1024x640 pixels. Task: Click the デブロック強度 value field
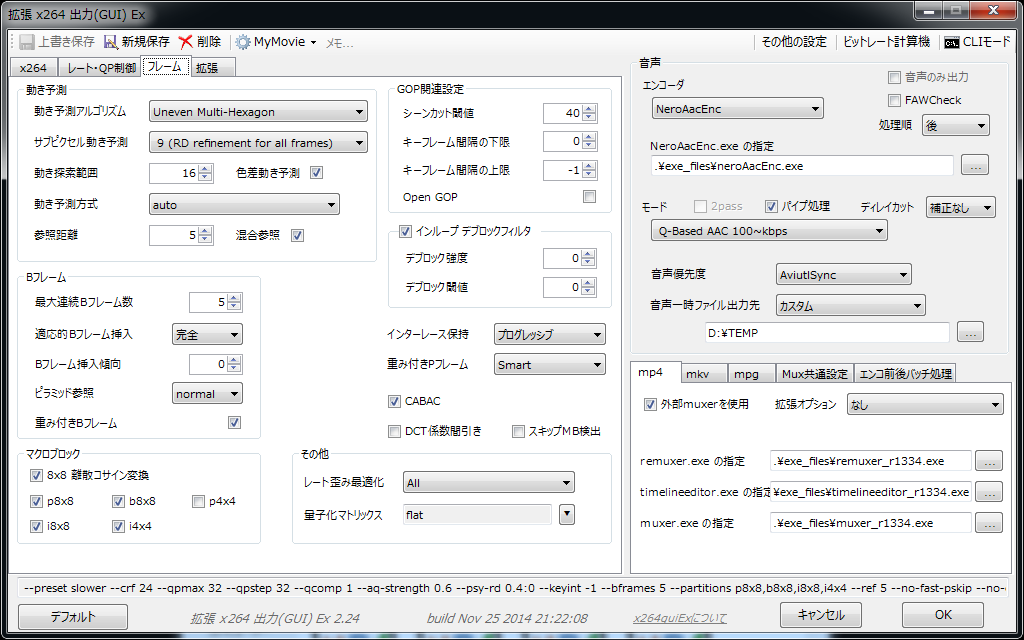point(563,258)
